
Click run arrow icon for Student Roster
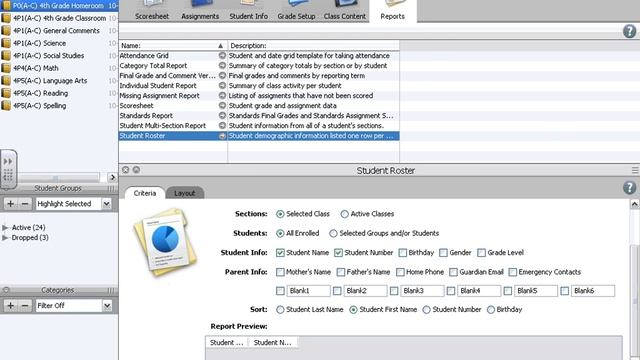(x=222, y=136)
